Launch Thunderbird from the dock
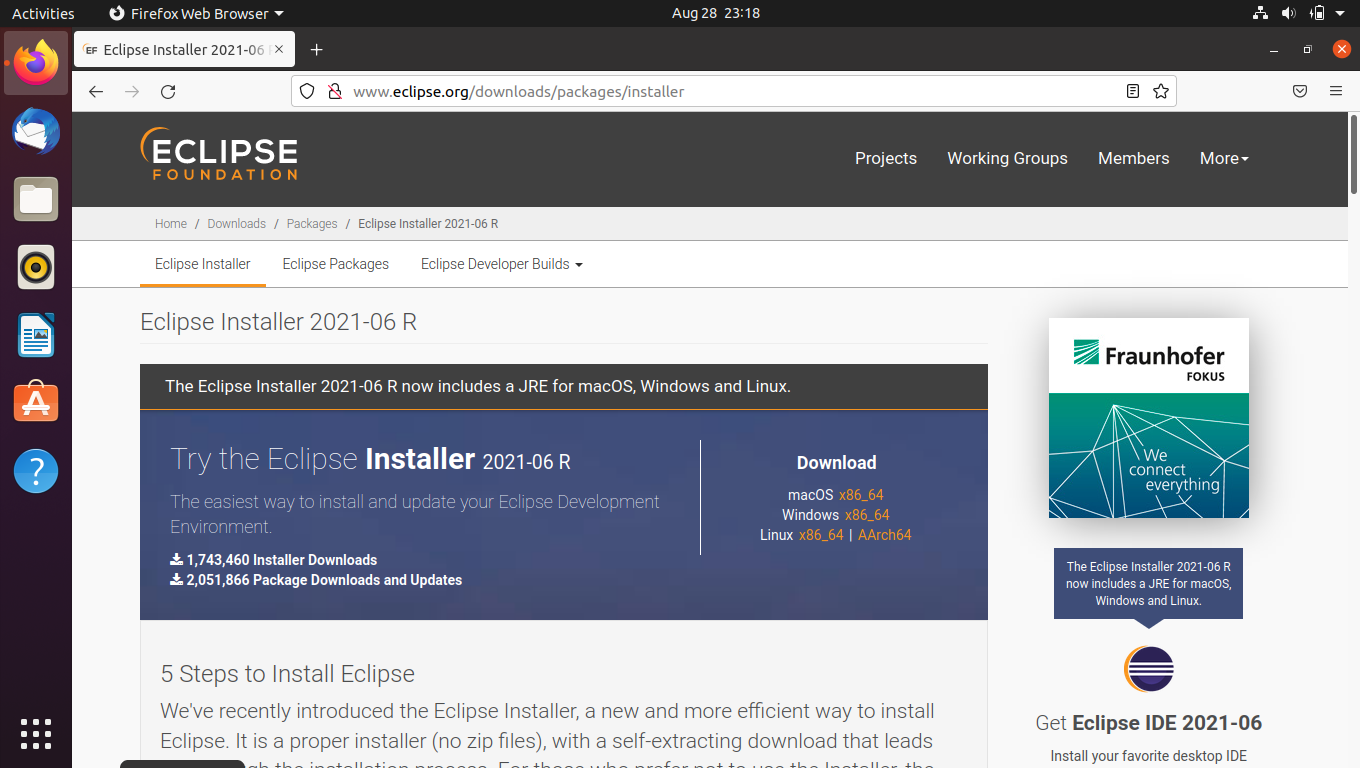1360x768 pixels. 35,131
